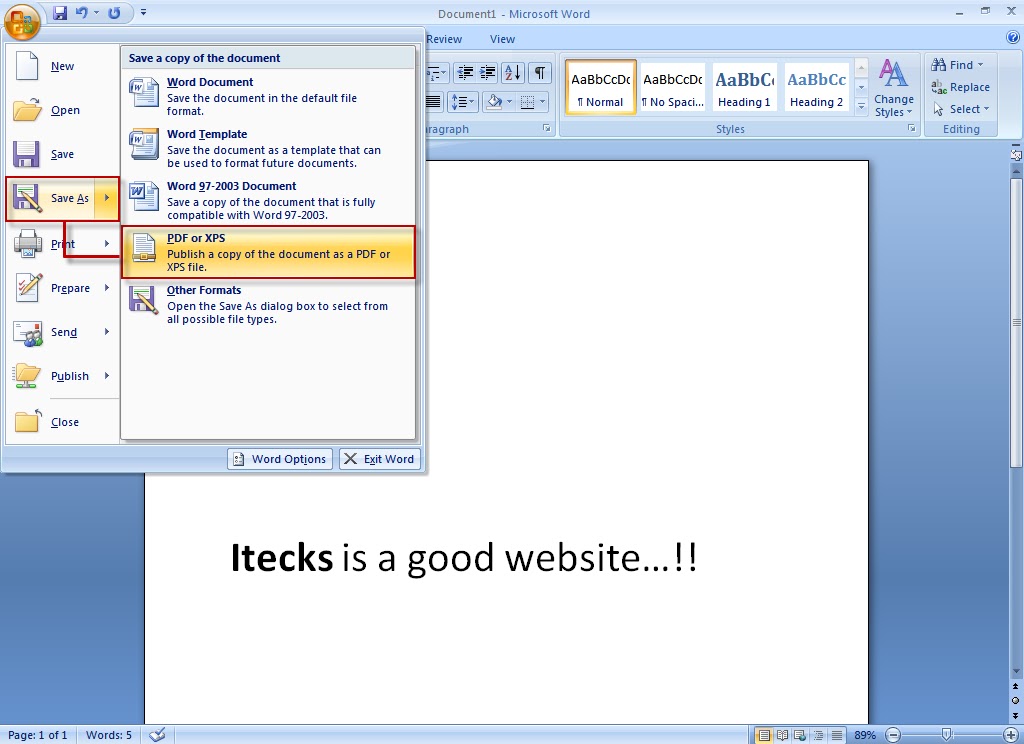The width and height of the screenshot is (1024, 744).
Task: Click the Word Template file icon
Action: (x=144, y=144)
